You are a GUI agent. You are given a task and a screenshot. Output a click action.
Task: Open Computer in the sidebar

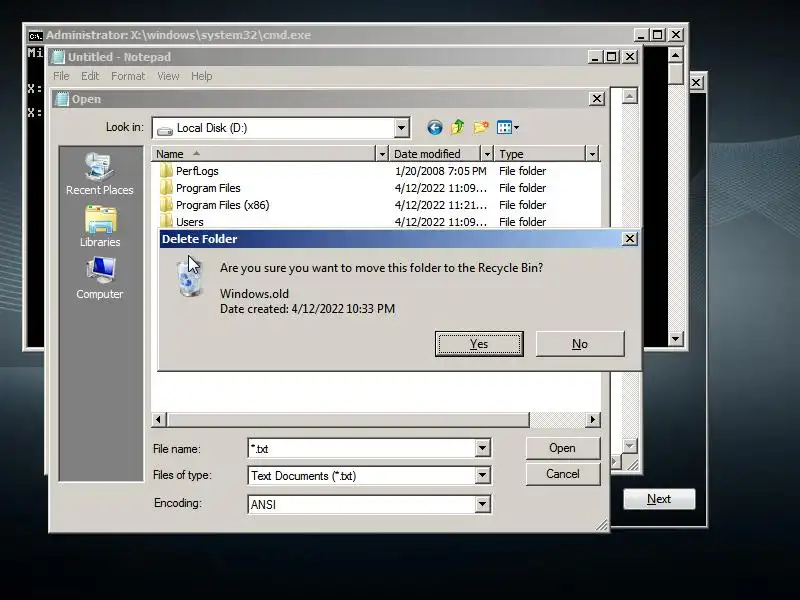99,279
